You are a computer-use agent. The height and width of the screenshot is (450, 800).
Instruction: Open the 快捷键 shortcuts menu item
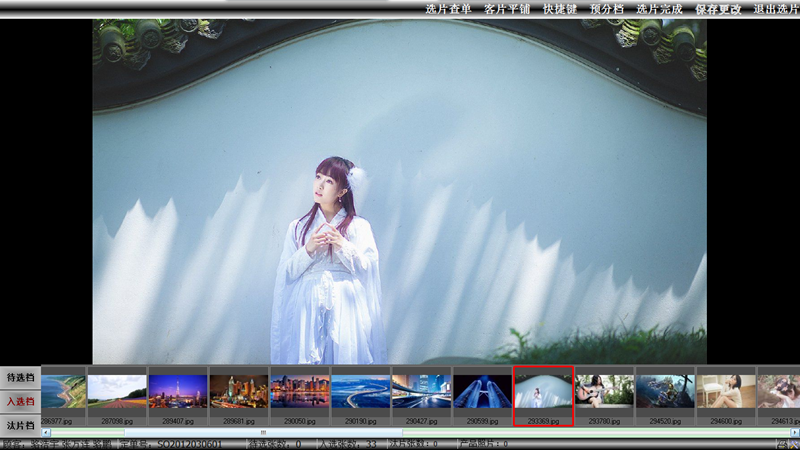tap(560, 9)
